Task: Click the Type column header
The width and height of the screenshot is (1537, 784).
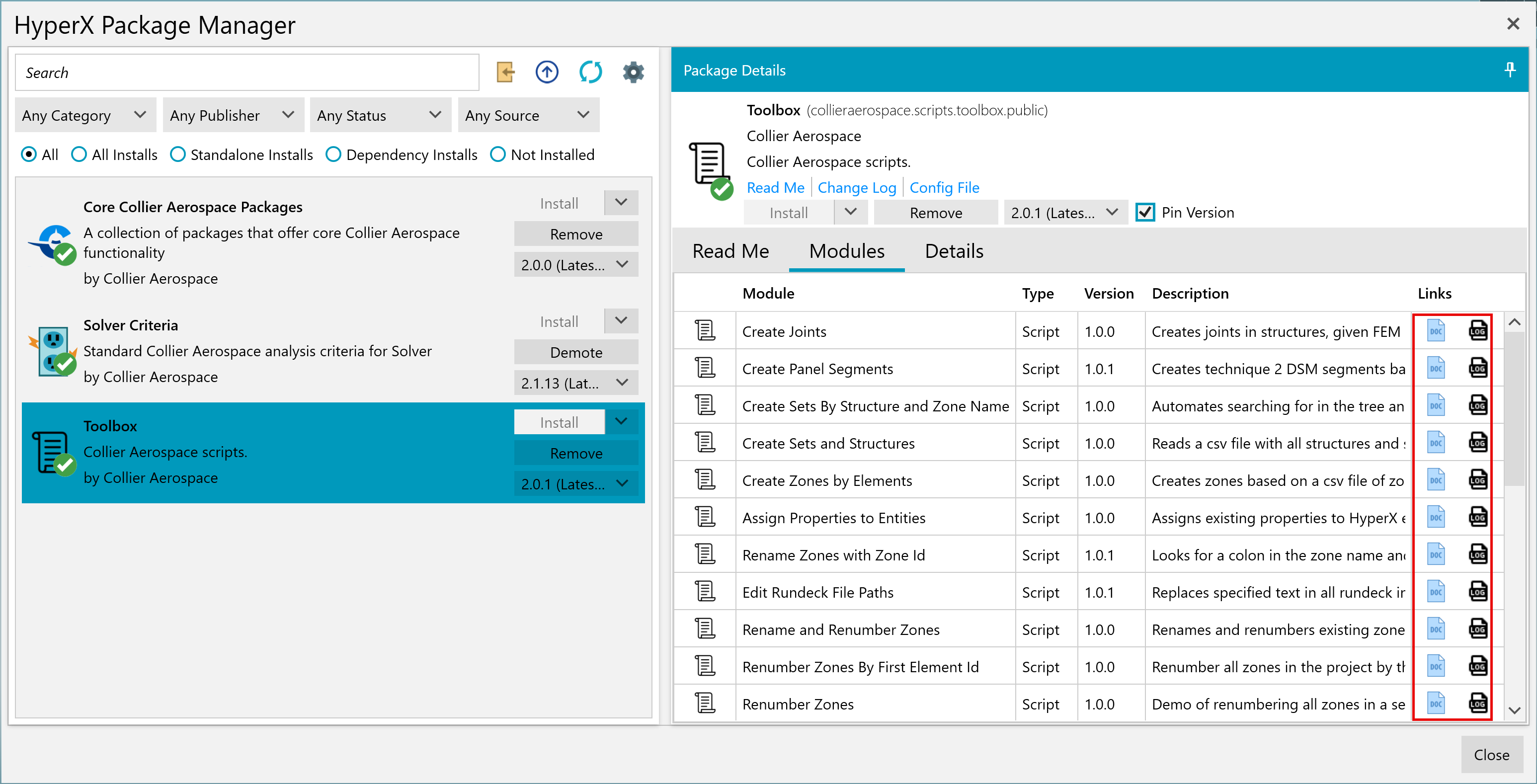Action: pos(1038,293)
